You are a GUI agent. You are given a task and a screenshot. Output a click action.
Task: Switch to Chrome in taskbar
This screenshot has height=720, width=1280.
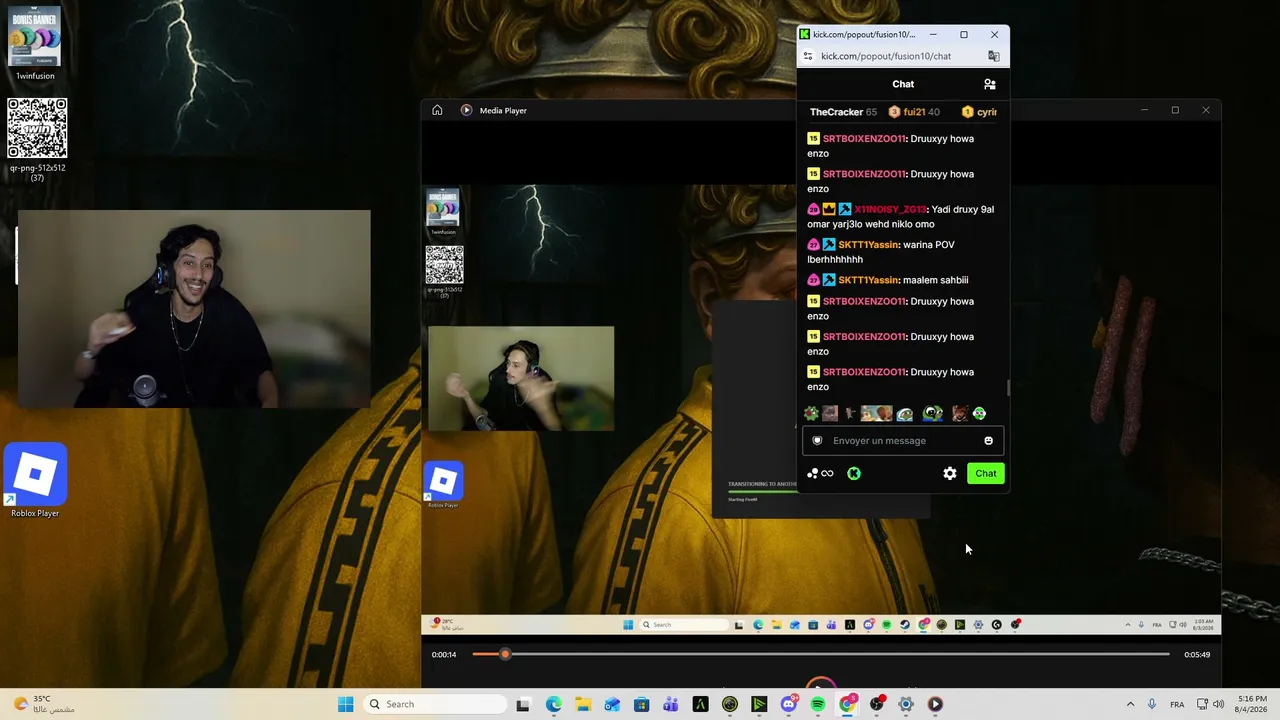[847, 704]
